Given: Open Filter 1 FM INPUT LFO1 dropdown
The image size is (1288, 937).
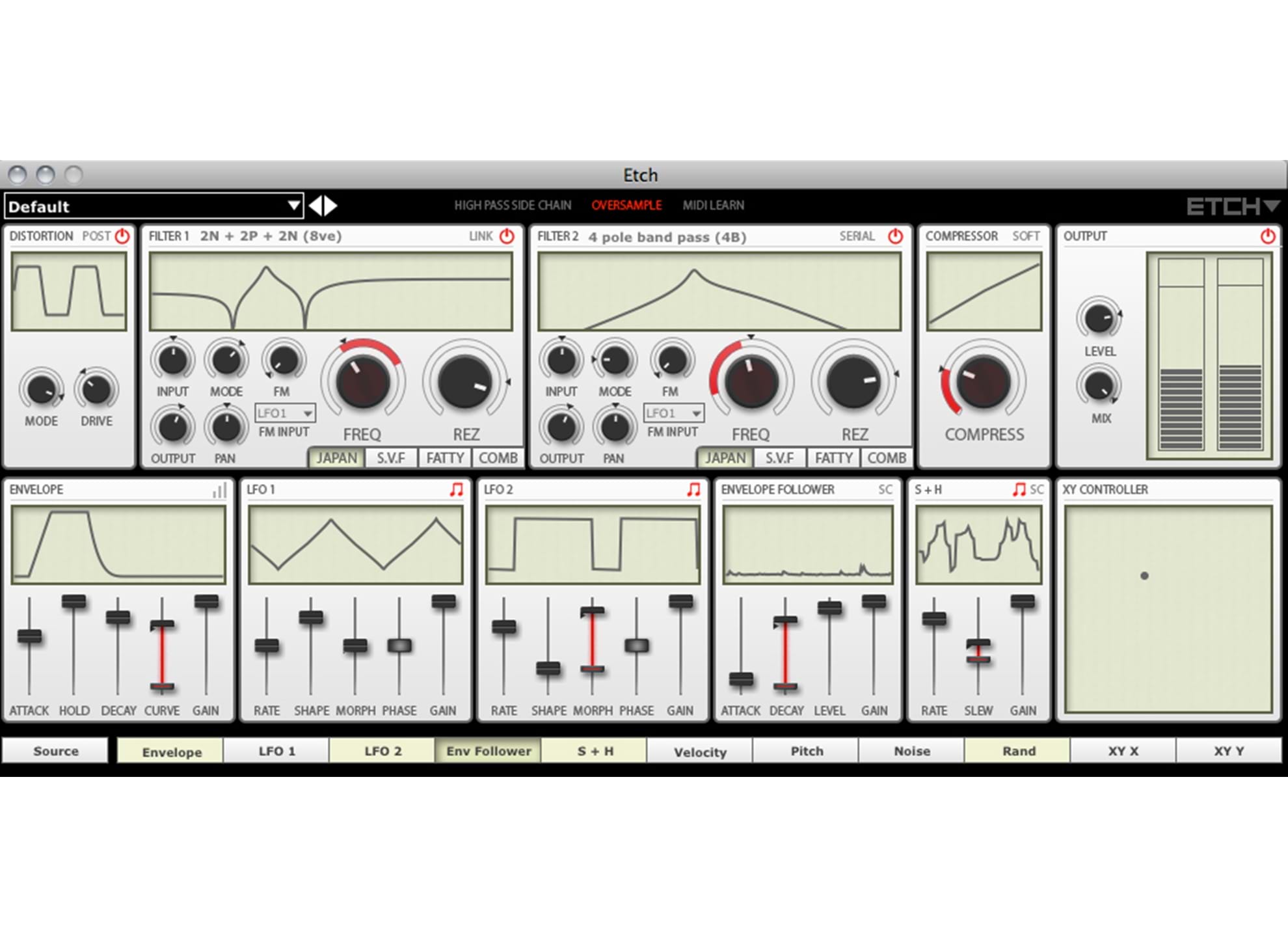Looking at the screenshot, I should (285, 413).
